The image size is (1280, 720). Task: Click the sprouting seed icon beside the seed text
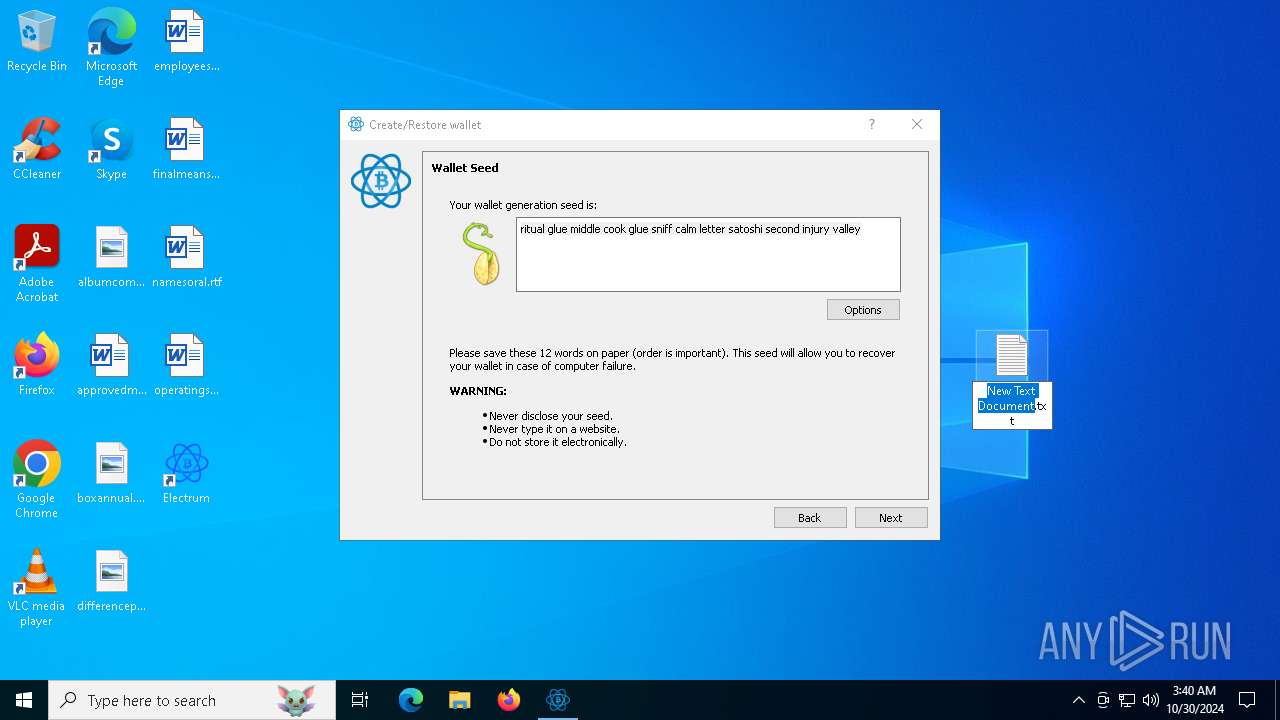(481, 254)
